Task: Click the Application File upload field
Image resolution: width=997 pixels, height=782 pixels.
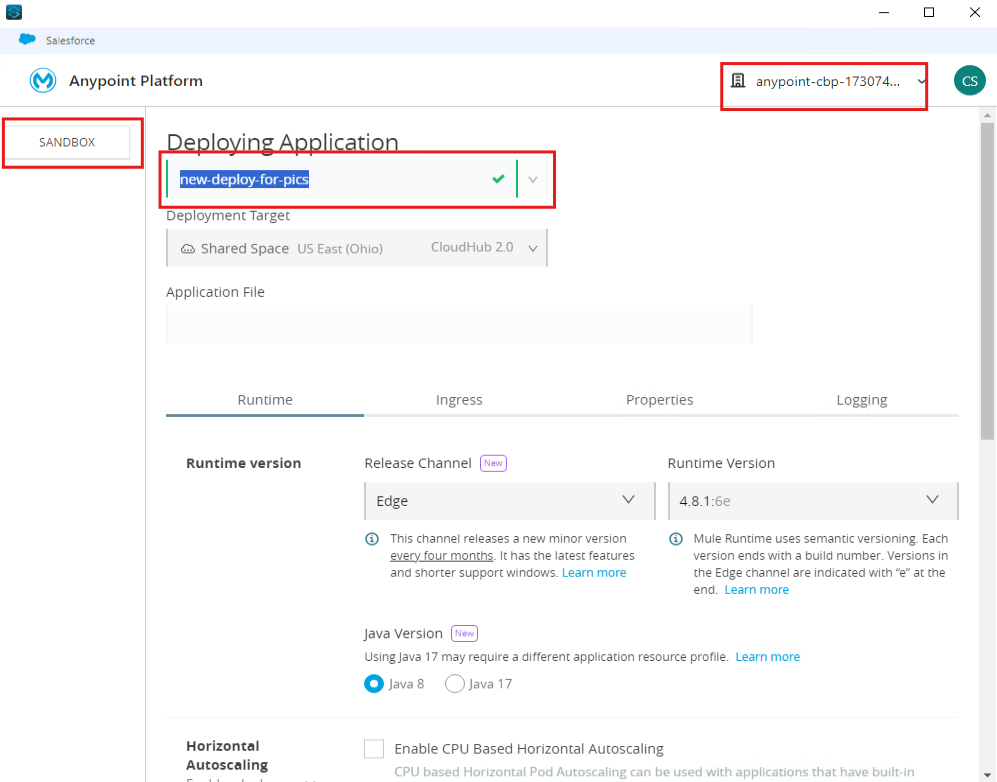Action: pos(459,324)
